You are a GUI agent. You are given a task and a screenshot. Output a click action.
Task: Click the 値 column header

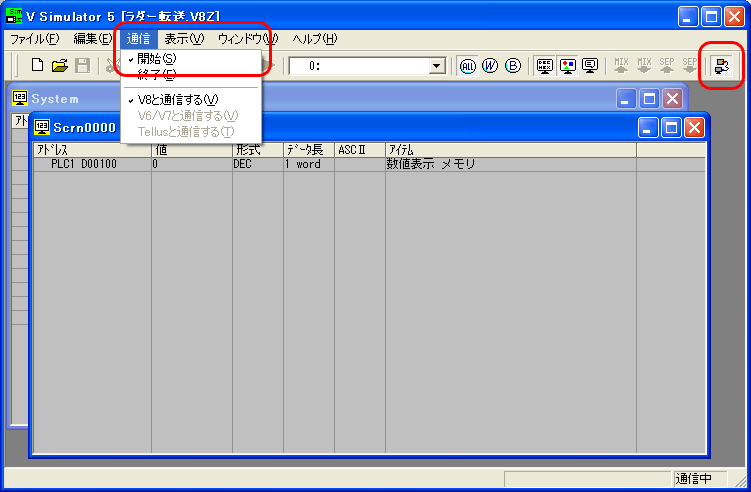[x=190, y=150]
